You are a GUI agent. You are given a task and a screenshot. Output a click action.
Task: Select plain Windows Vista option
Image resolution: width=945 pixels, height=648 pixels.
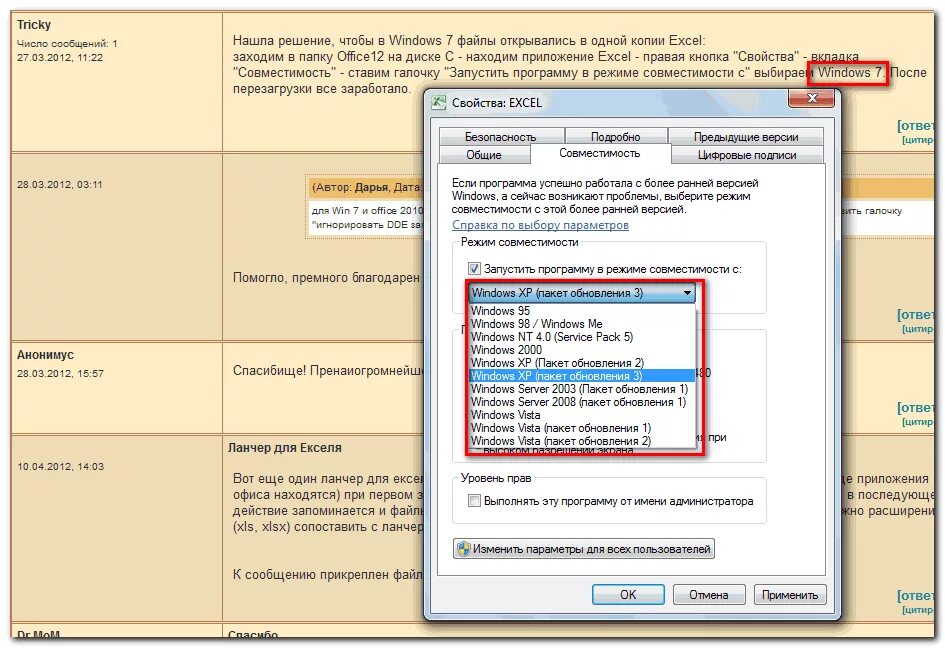pos(582,415)
